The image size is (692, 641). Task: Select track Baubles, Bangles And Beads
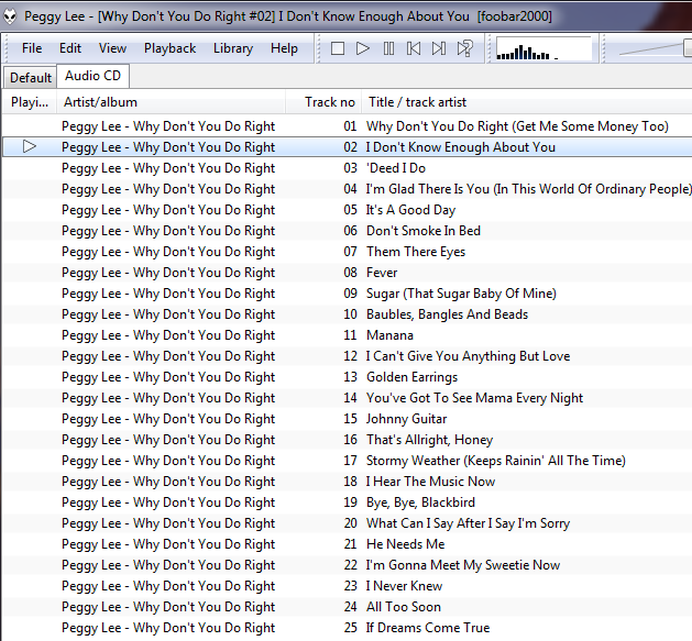[x=347, y=314]
